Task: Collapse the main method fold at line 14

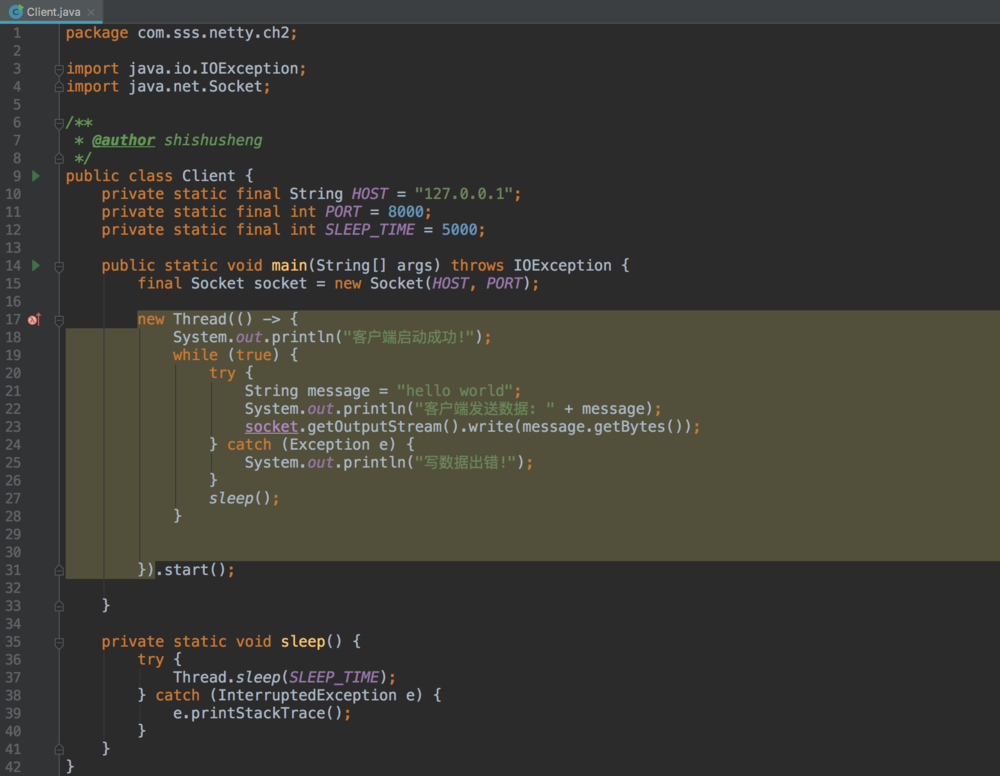Action: coord(59,267)
